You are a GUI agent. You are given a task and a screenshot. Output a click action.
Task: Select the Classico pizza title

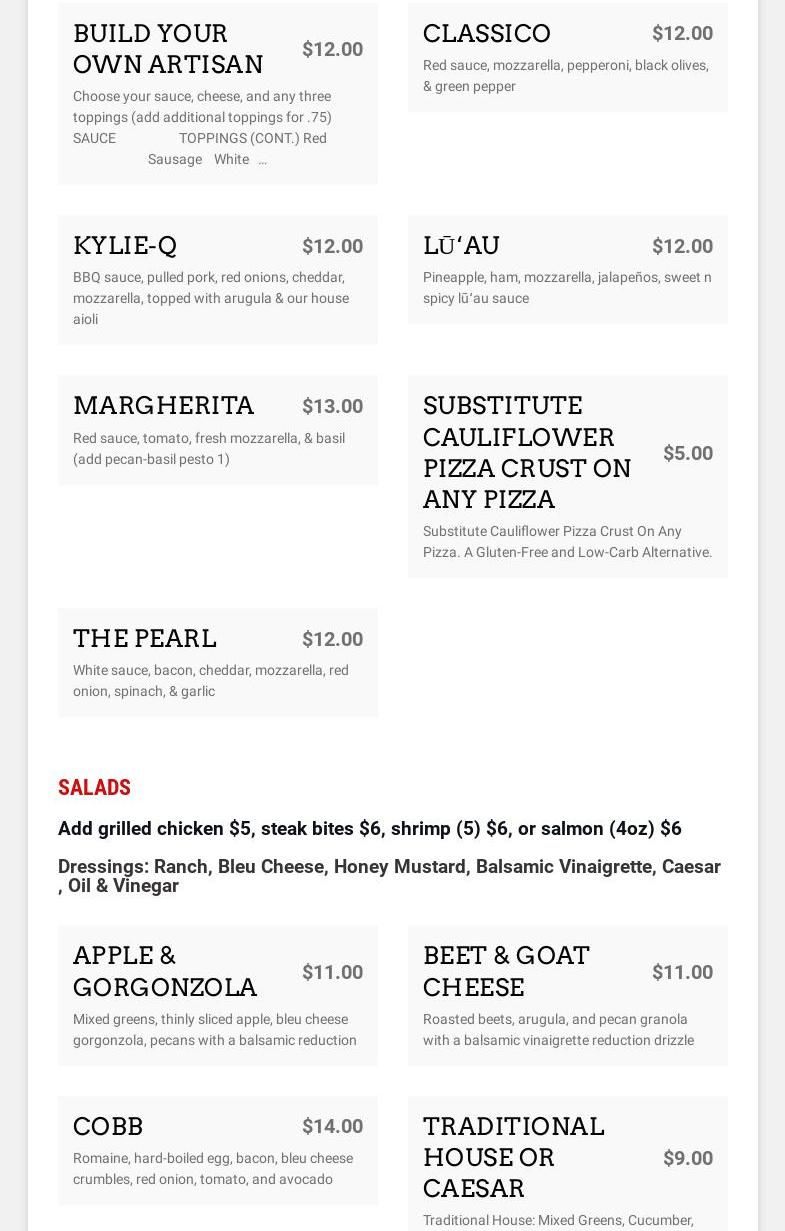tap(486, 34)
